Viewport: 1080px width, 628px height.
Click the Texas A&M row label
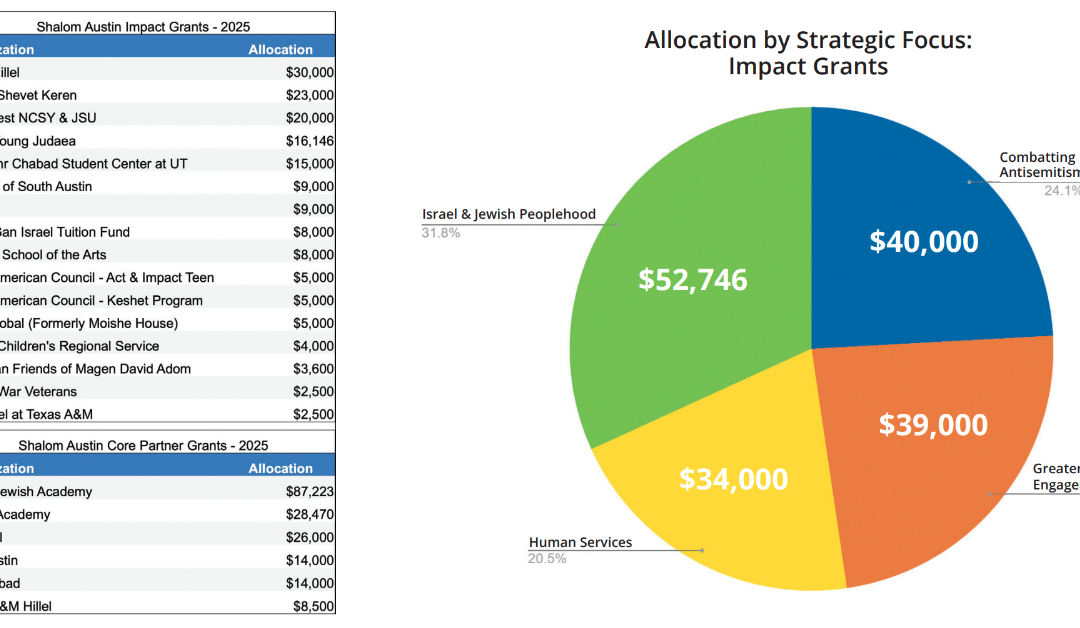(46, 415)
